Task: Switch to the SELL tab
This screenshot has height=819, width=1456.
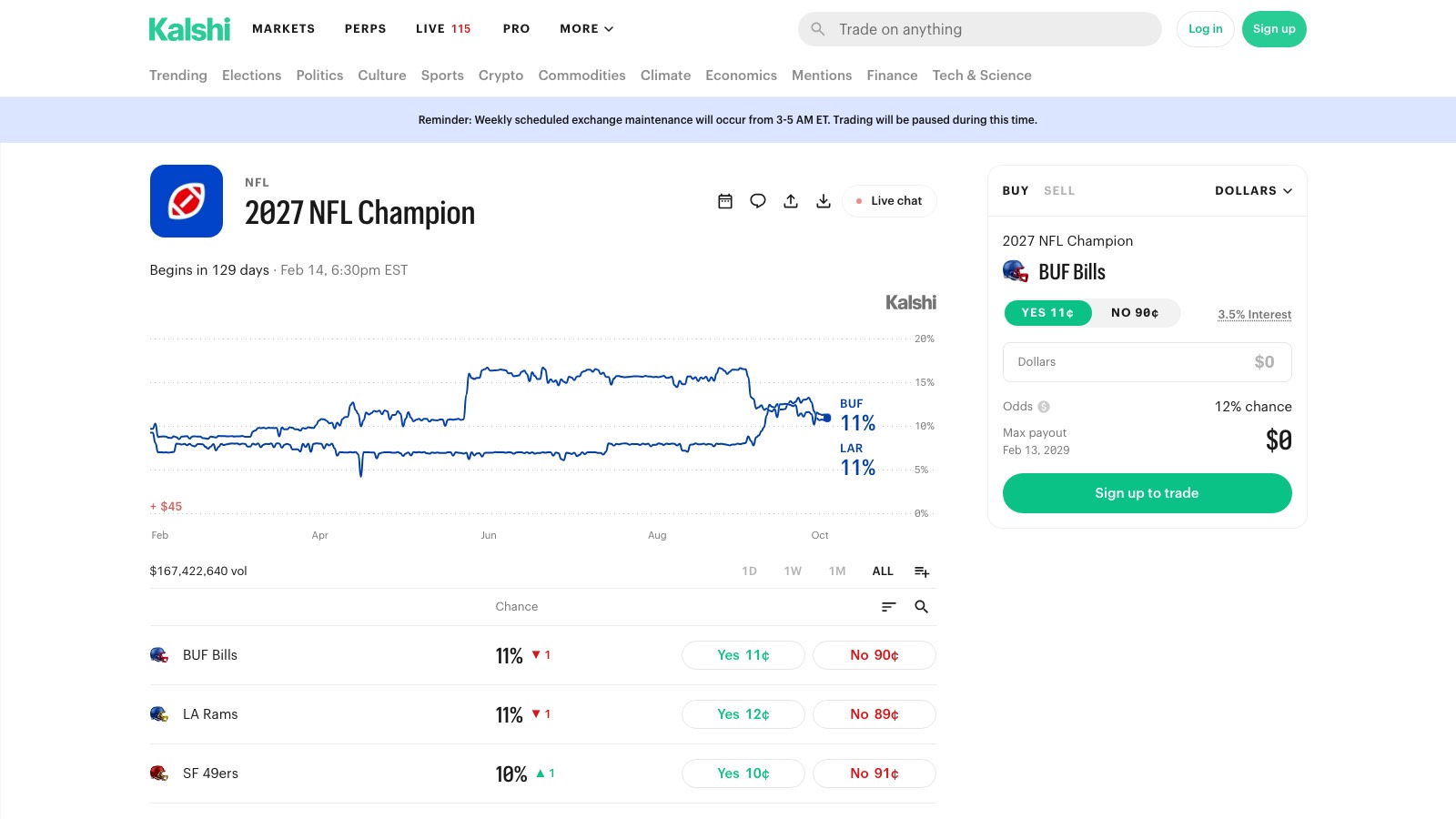Action: [1059, 191]
